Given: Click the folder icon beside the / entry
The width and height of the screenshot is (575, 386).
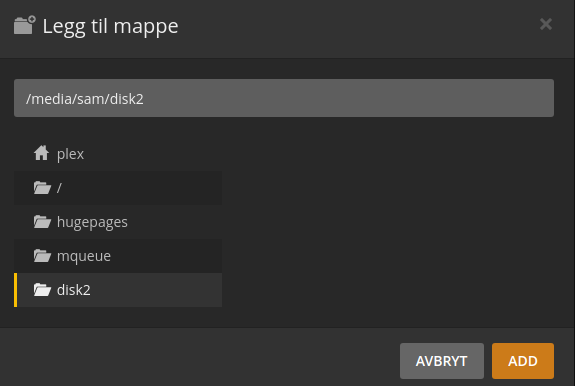Looking at the screenshot, I should click(42, 188).
